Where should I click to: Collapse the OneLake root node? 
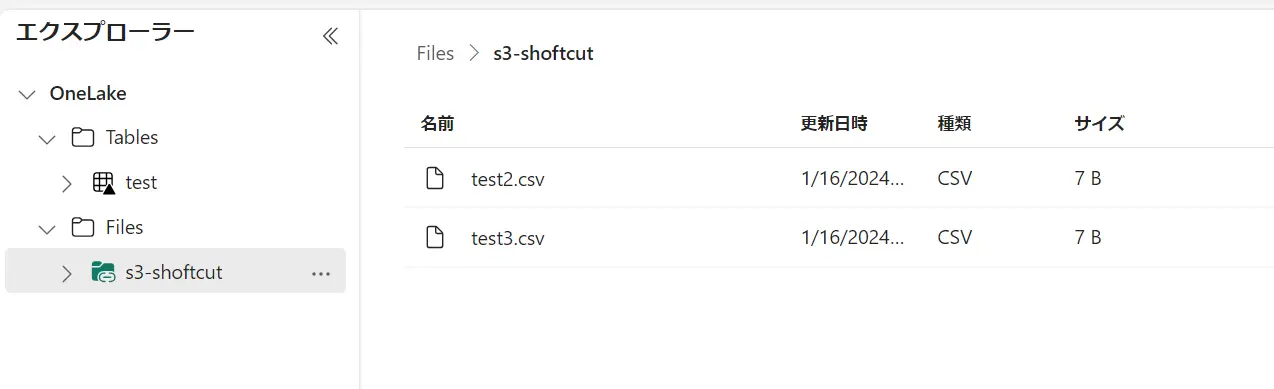point(27,94)
